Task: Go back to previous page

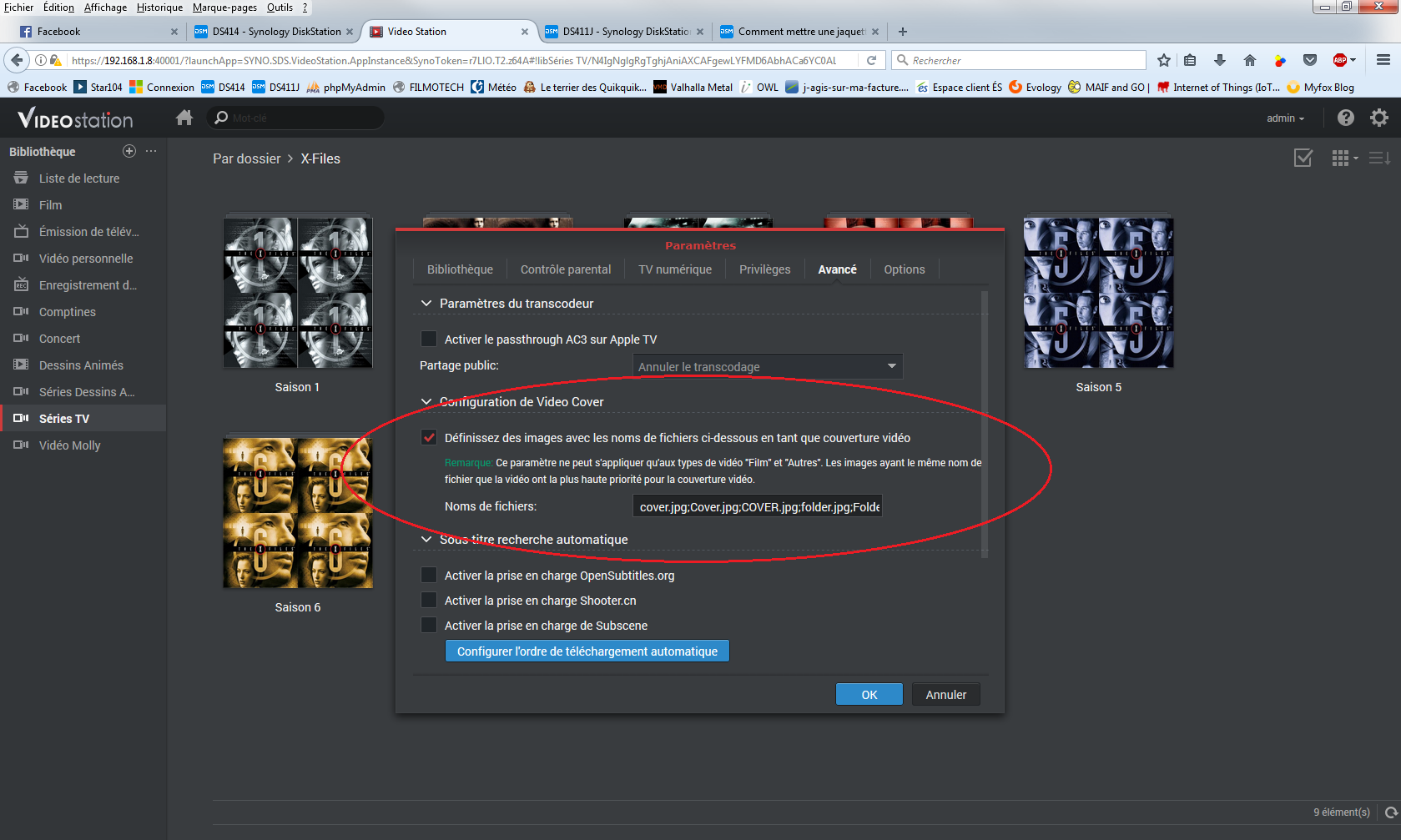Action: pos(18,60)
